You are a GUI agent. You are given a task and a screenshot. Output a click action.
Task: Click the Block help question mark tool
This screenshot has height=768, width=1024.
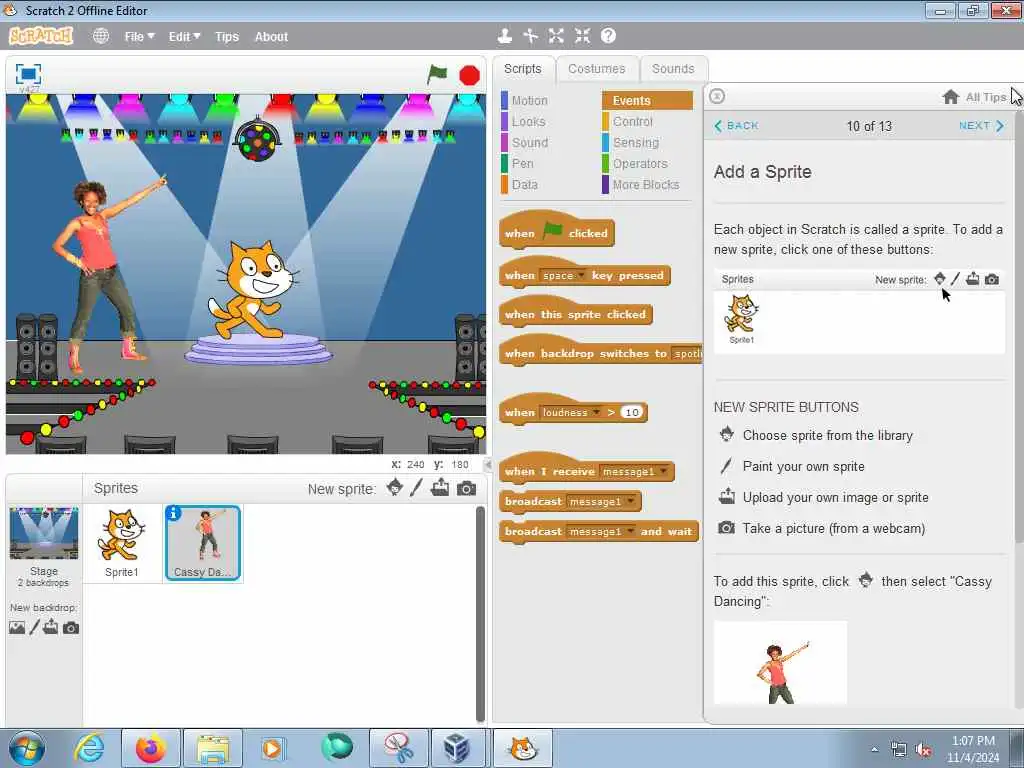pyautogui.click(x=608, y=36)
